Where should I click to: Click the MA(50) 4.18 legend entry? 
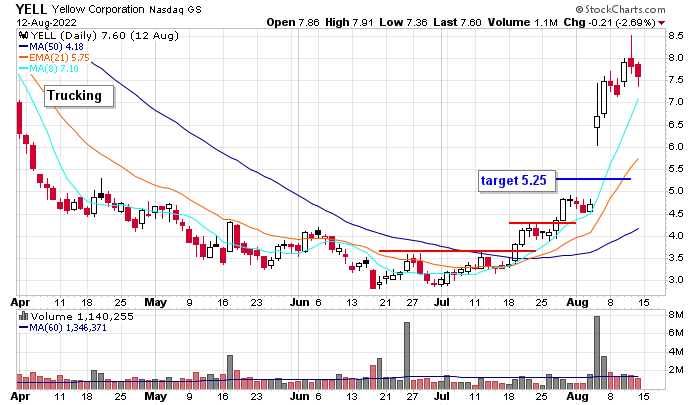tap(51, 46)
